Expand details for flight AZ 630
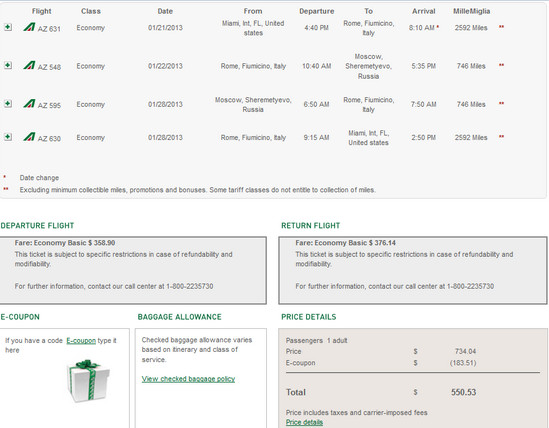The width and height of the screenshot is (549, 428). (8, 137)
